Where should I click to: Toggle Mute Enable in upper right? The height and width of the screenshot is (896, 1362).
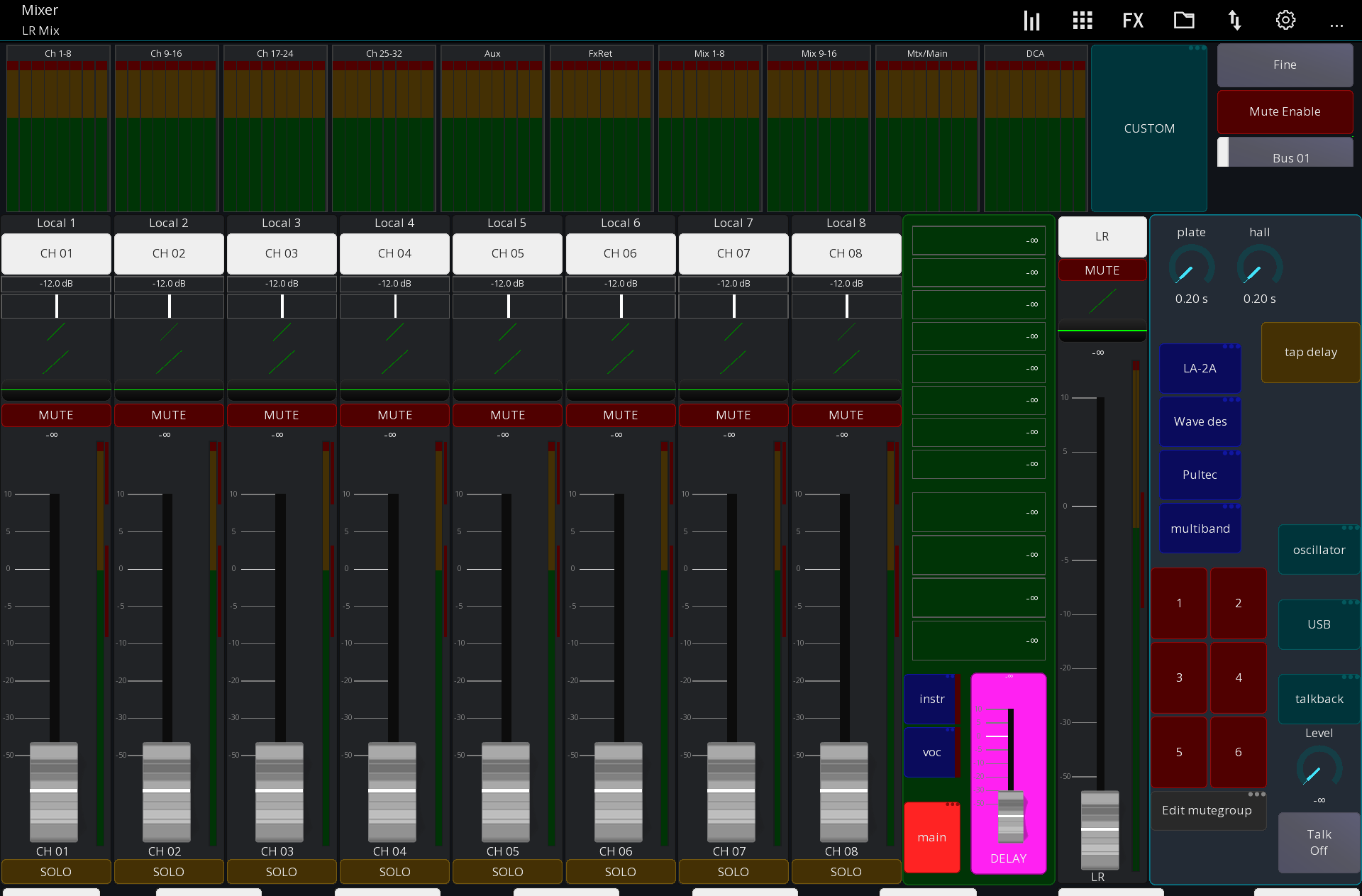click(x=1284, y=111)
